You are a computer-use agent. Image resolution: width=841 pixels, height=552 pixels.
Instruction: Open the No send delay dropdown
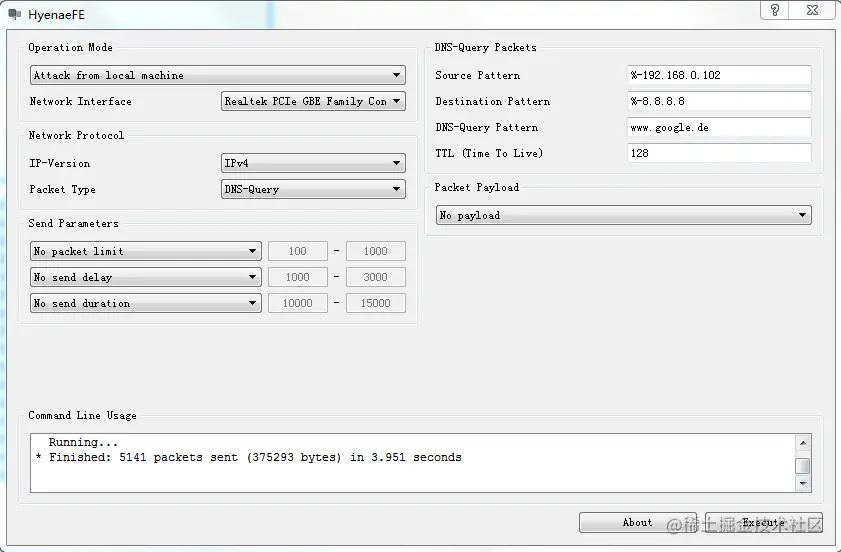(x=145, y=277)
